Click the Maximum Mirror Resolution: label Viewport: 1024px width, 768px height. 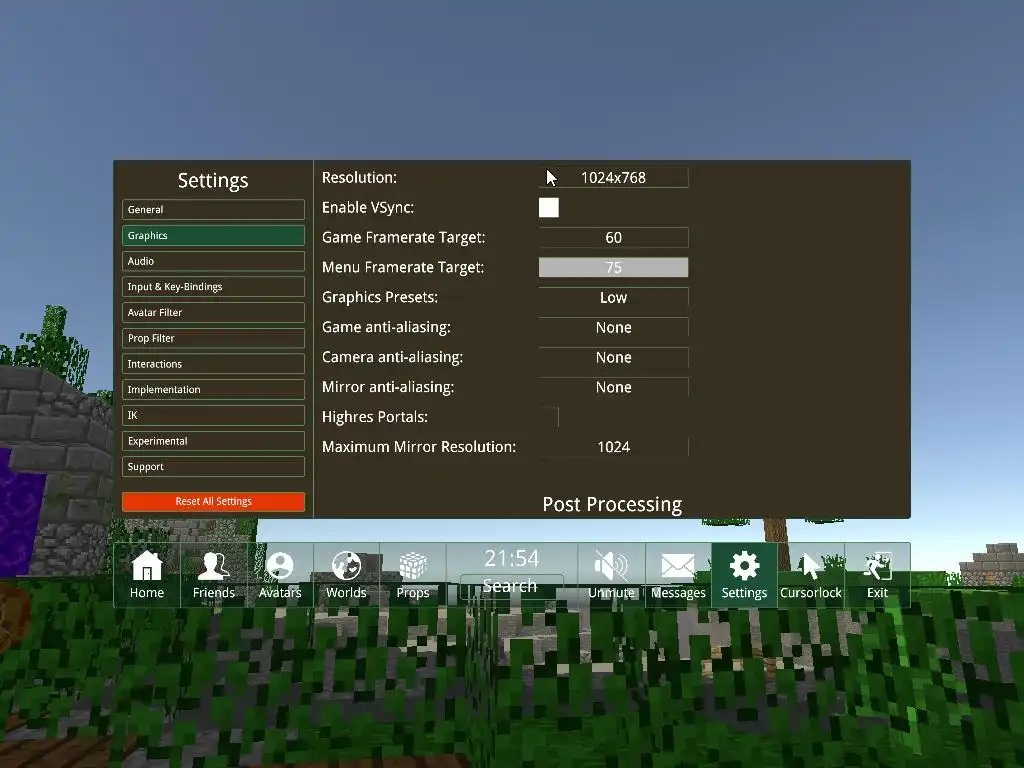(x=419, y=447)
